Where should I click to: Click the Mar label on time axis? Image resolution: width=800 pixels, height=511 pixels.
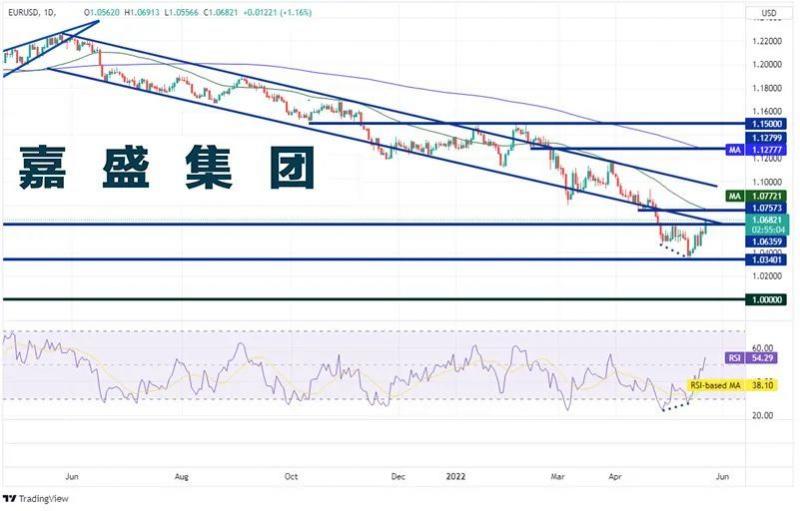click(558, 476)
